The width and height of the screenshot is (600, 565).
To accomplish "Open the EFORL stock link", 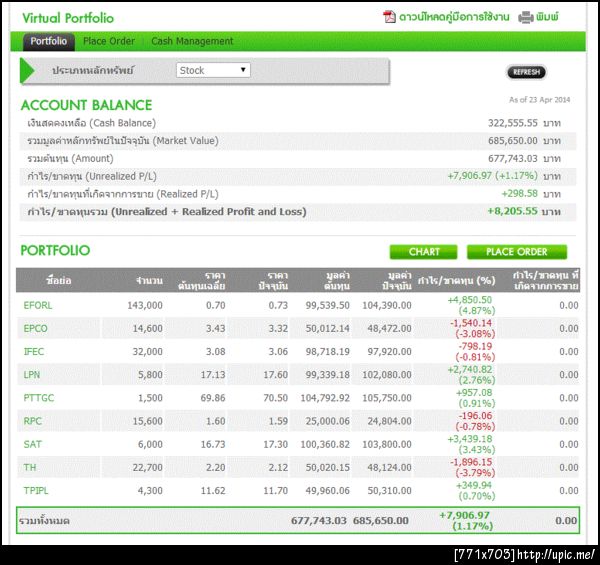I will (38, 305).
